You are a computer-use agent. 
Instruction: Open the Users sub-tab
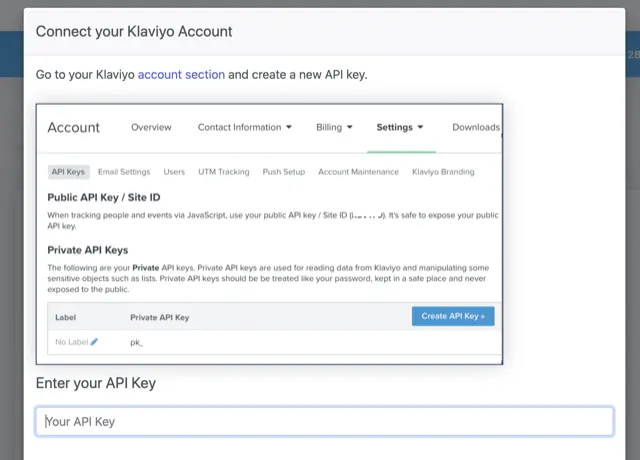click(174, 172)
